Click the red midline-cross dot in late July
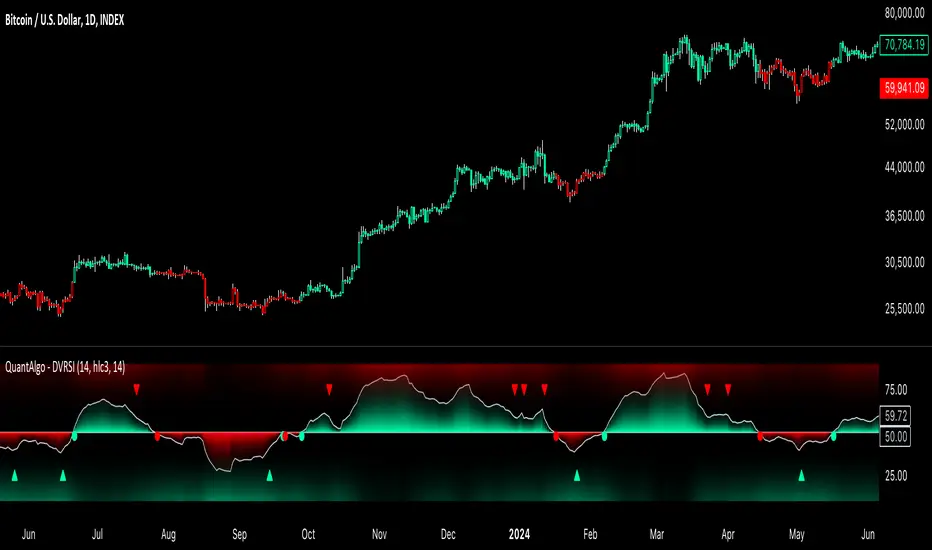This screenshot has height=550, width=932. tap(157, 436)
